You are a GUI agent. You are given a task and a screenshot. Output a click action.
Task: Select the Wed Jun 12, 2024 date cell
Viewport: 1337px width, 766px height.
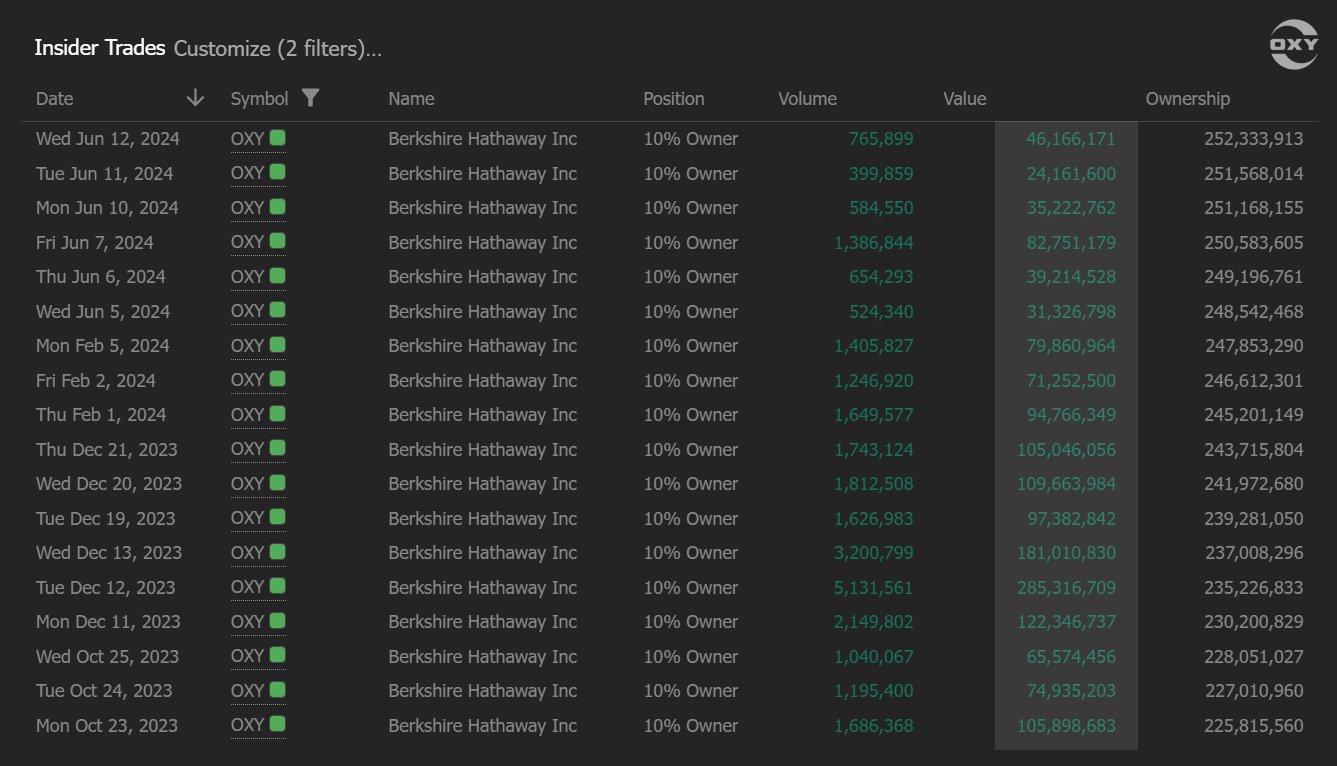tap(108, 139)
